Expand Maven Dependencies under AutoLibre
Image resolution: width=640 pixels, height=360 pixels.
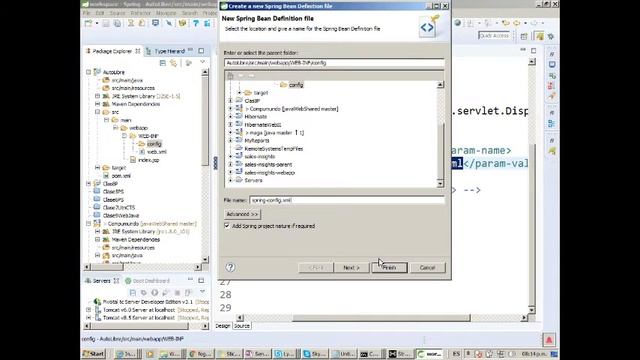pos(98,104)
